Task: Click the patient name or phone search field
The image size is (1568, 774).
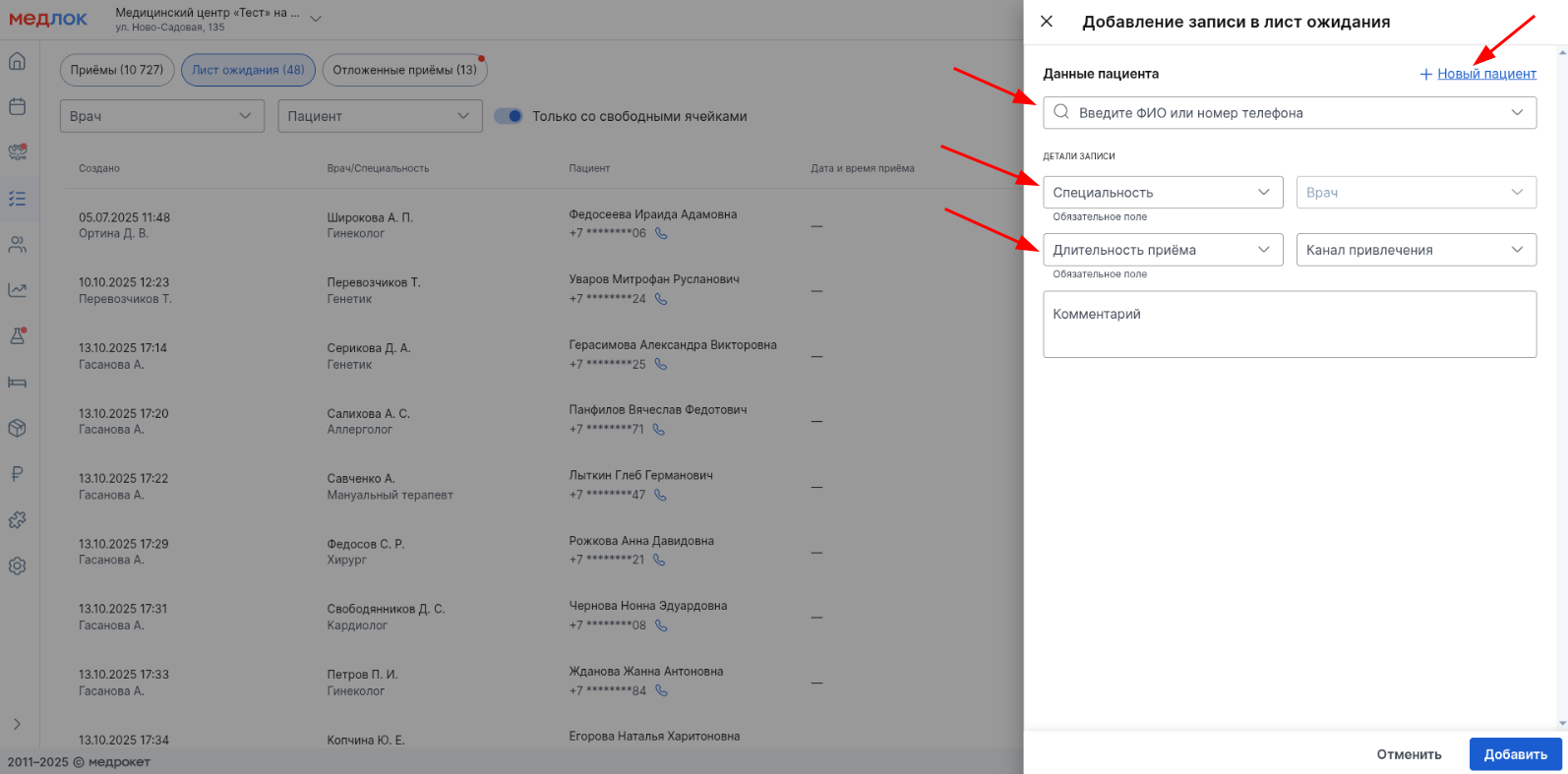Action: point(1279,113)
